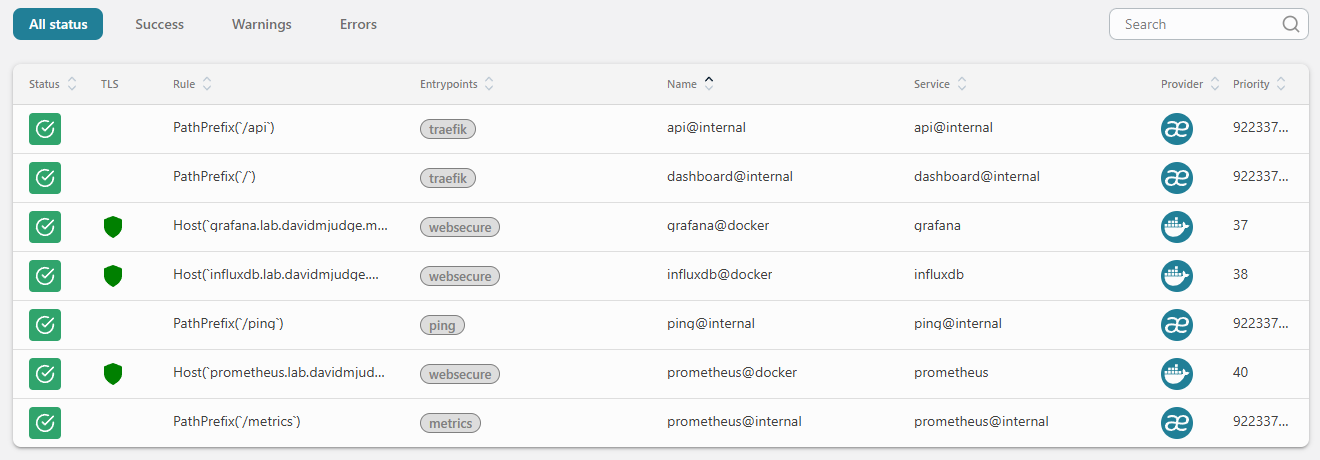Click the internal provider icon for ping@internal

click(1177, 325)
